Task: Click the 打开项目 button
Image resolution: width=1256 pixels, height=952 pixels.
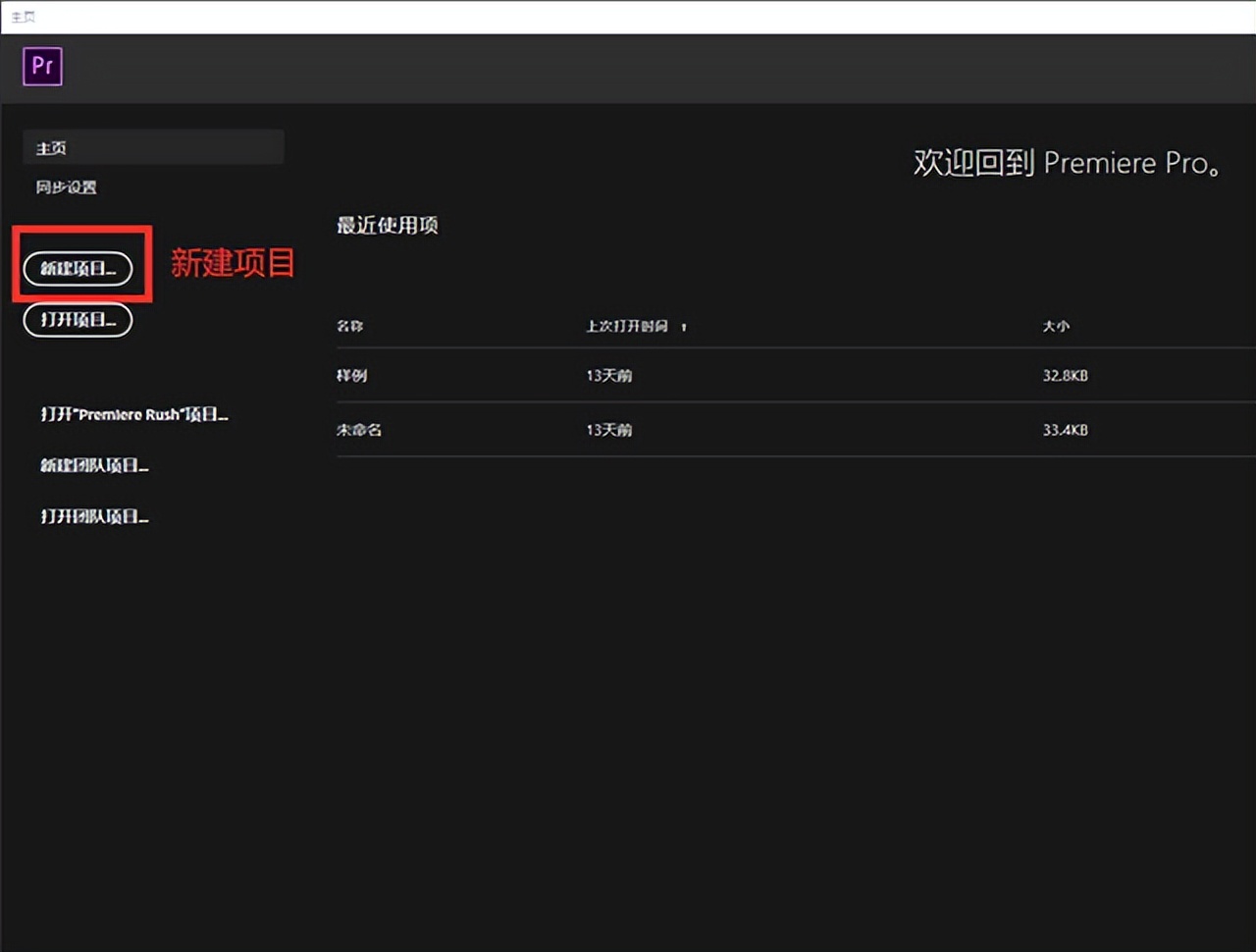Action: point(77,320)
